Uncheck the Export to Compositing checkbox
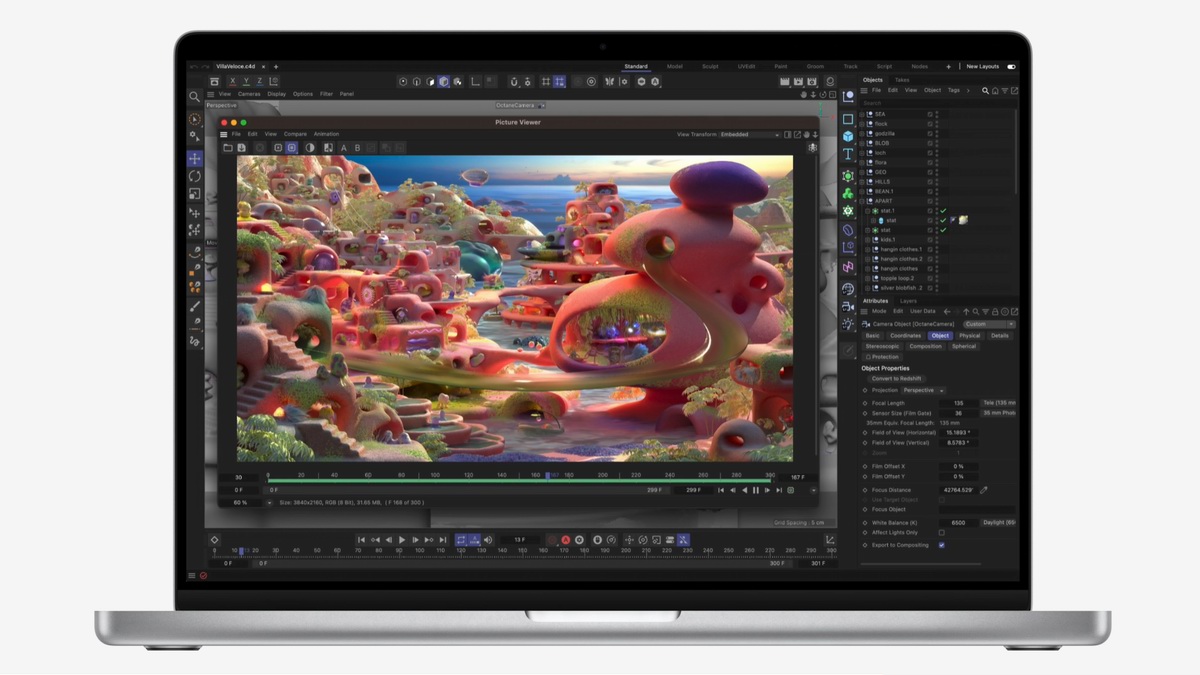The width and height of the screenshot is (1200, 675). [942, 545]
